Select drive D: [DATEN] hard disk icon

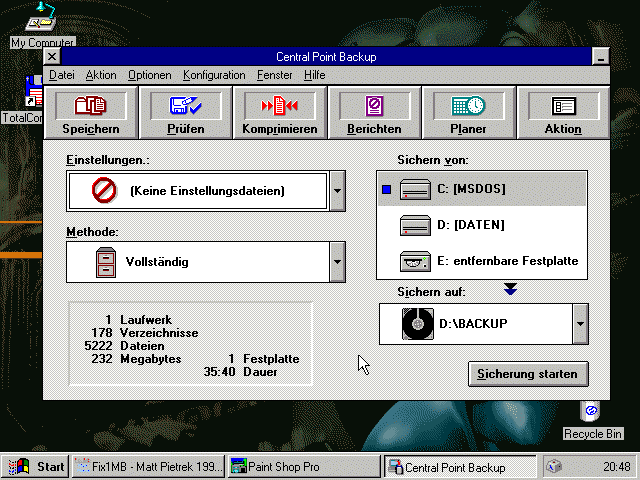click(415, 225)
